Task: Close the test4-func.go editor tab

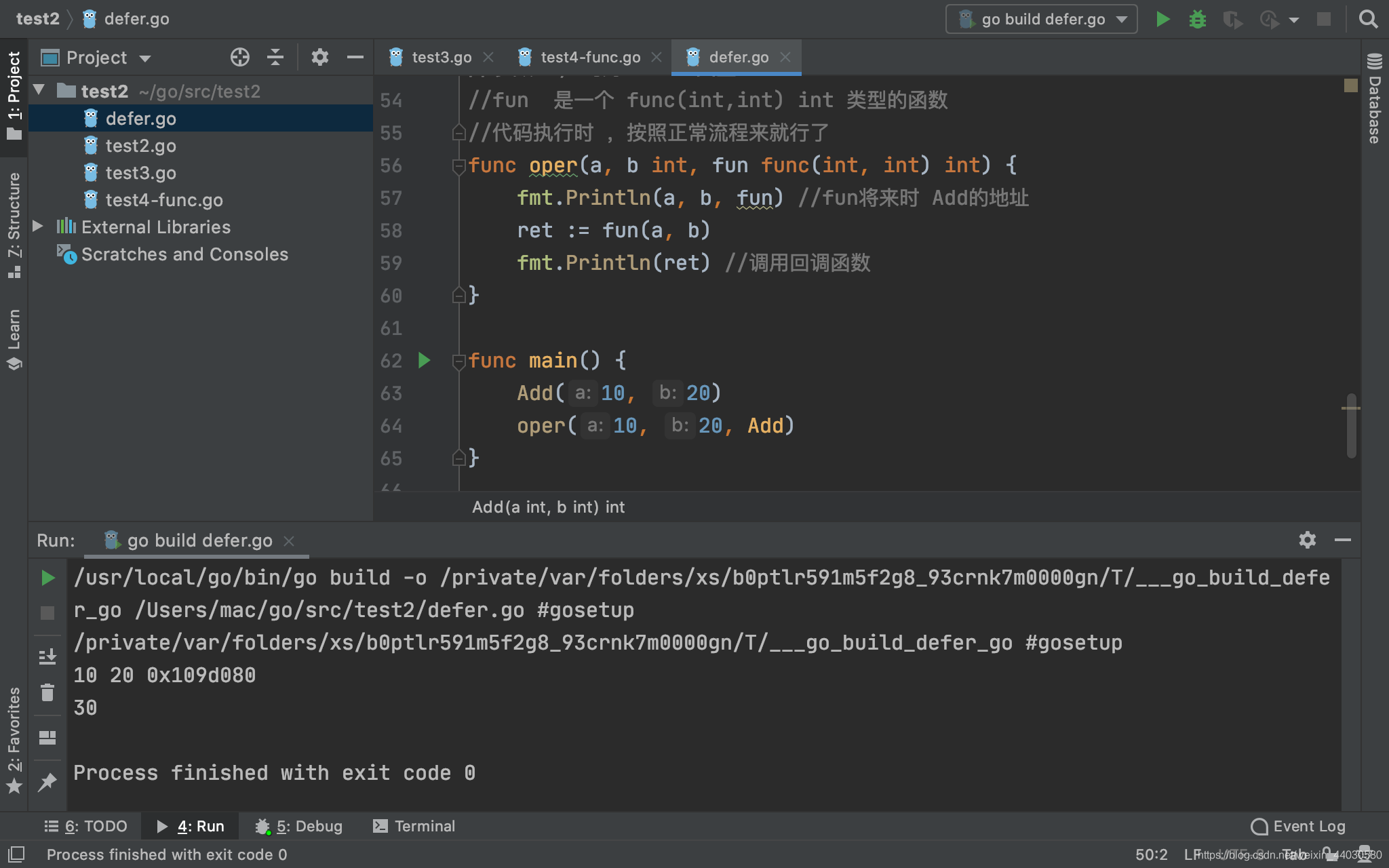Action: 657,57
